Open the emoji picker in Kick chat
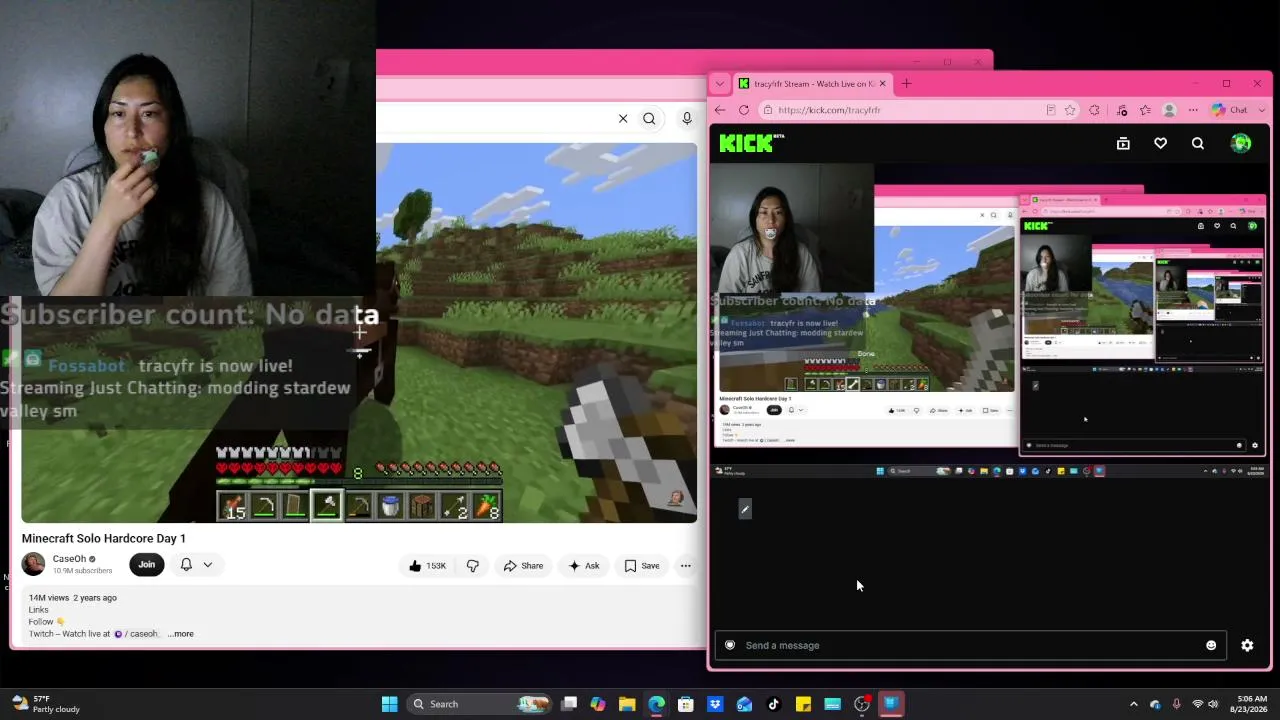Screen dimensions: 1280x720 (x=1211, y=645)
